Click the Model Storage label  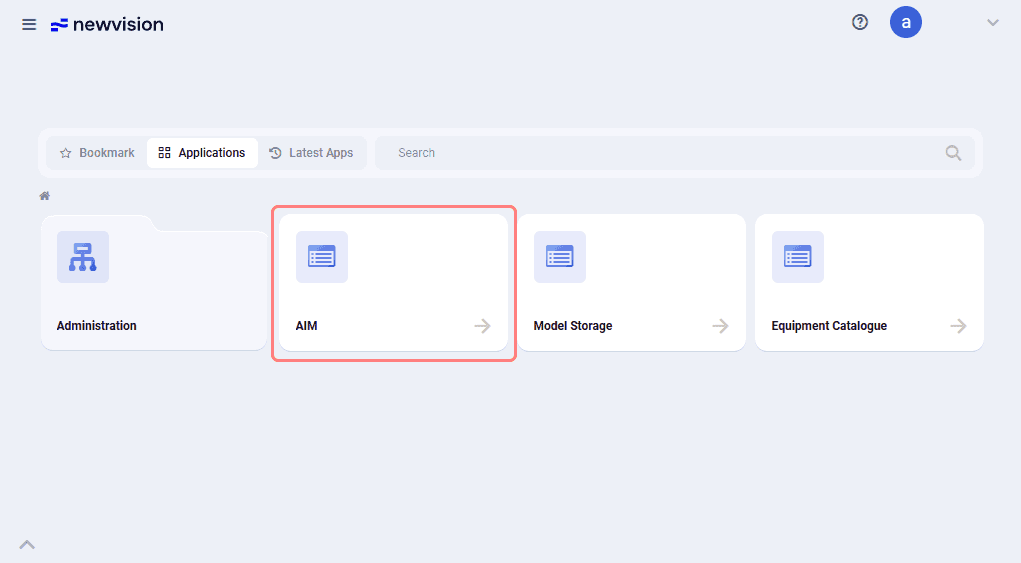click(573, 326)
